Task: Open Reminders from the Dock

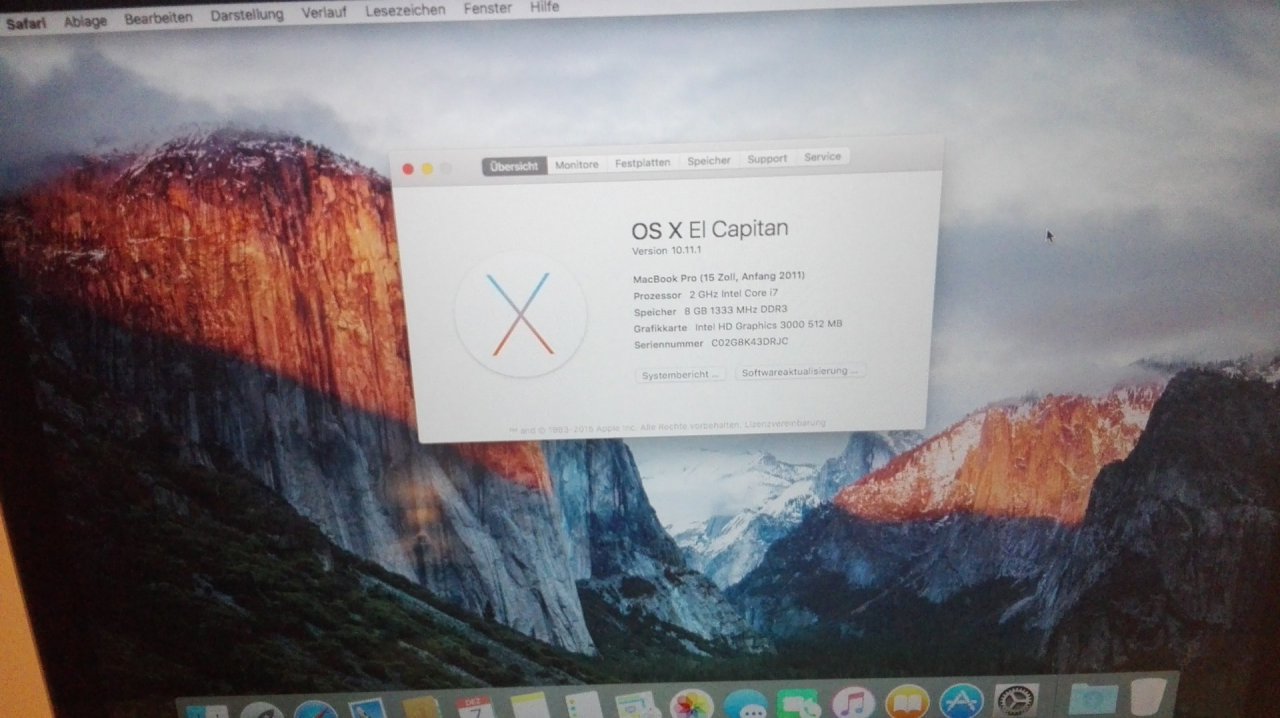Action: click(584, 703)
